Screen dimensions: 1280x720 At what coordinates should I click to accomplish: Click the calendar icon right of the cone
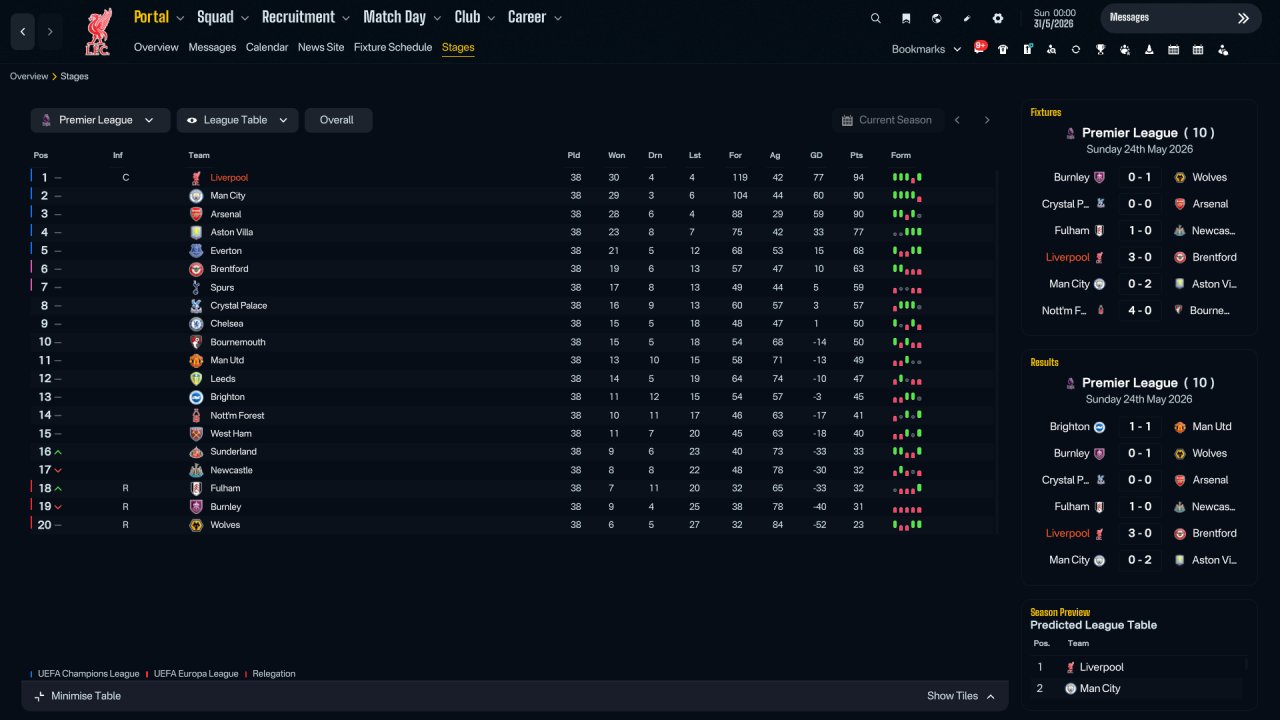click(x=1173, y=49)
